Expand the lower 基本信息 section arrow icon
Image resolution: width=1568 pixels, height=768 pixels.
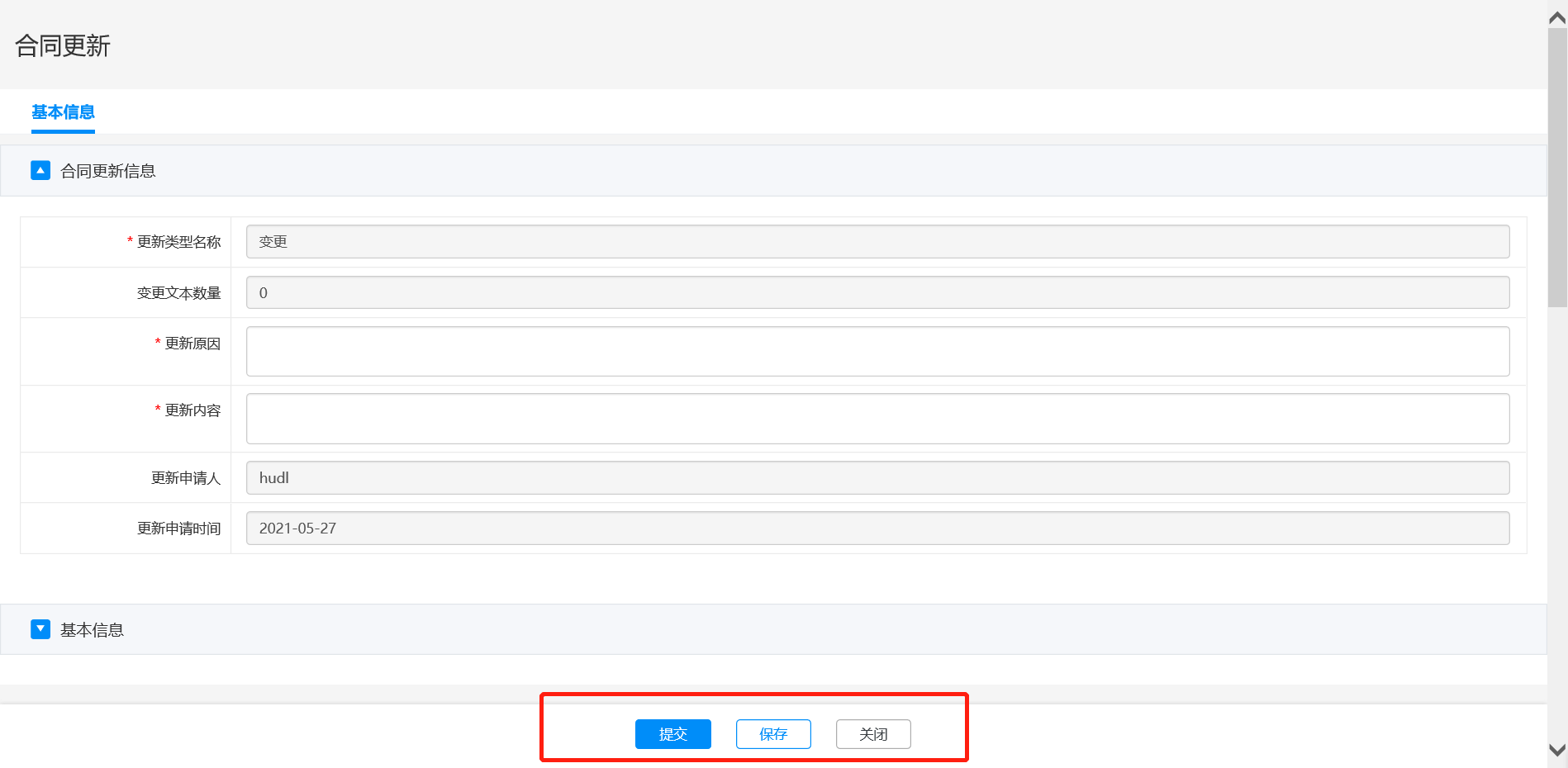pos(40,629)
